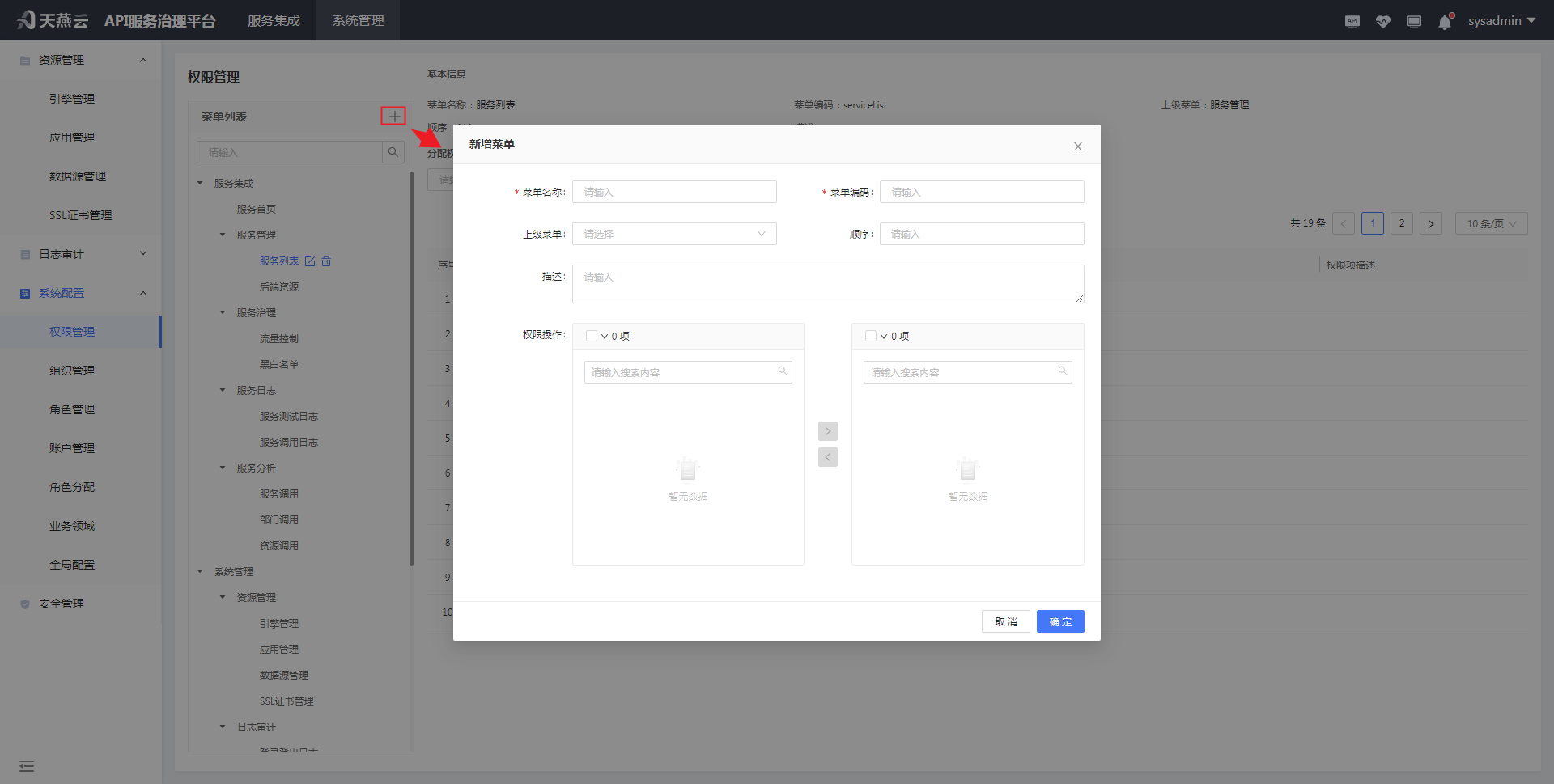
Task: Click the transfer-left arrow button
Action: coord(827,457)
